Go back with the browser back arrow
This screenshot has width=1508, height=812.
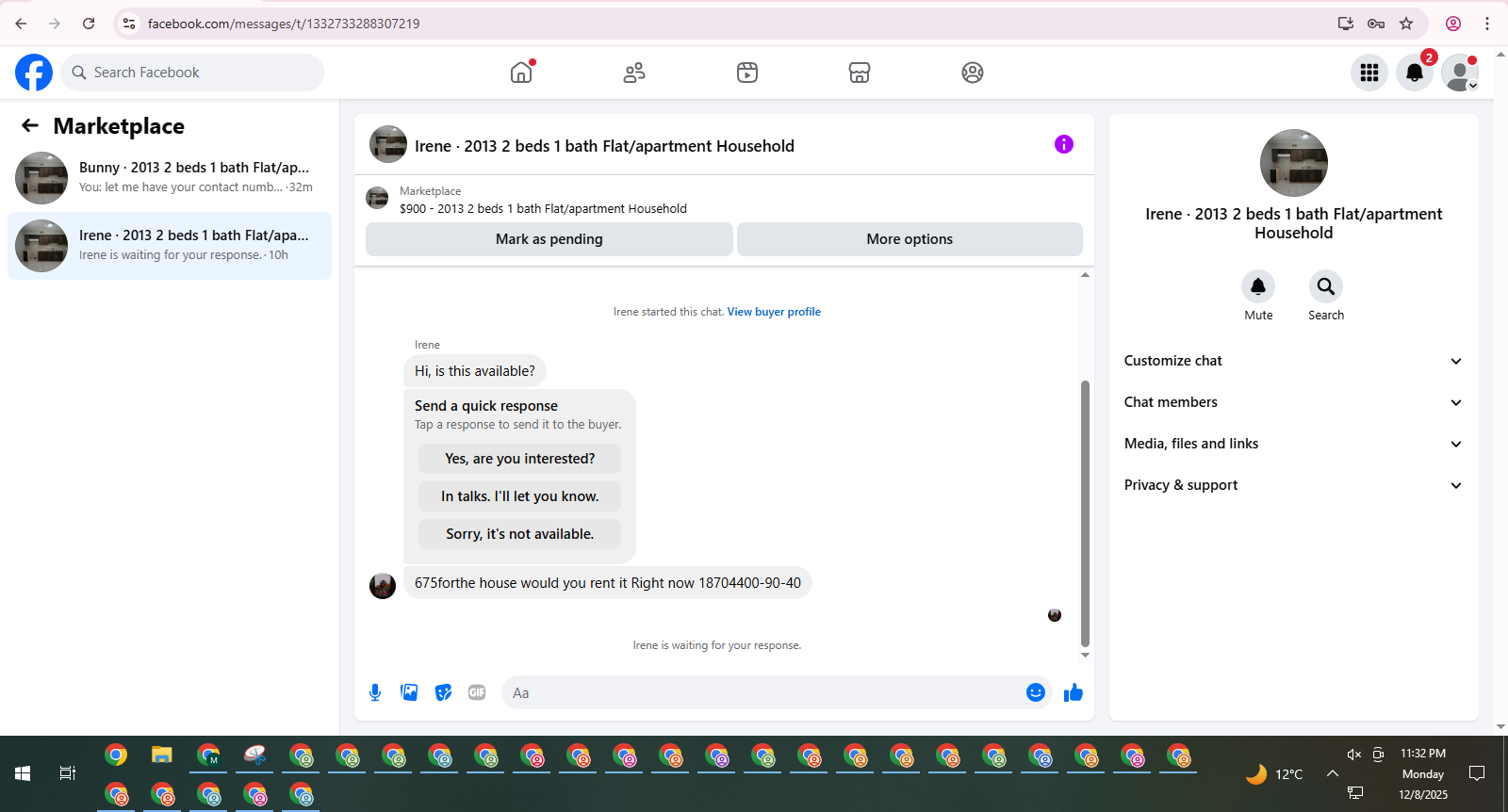coord(21,24)
